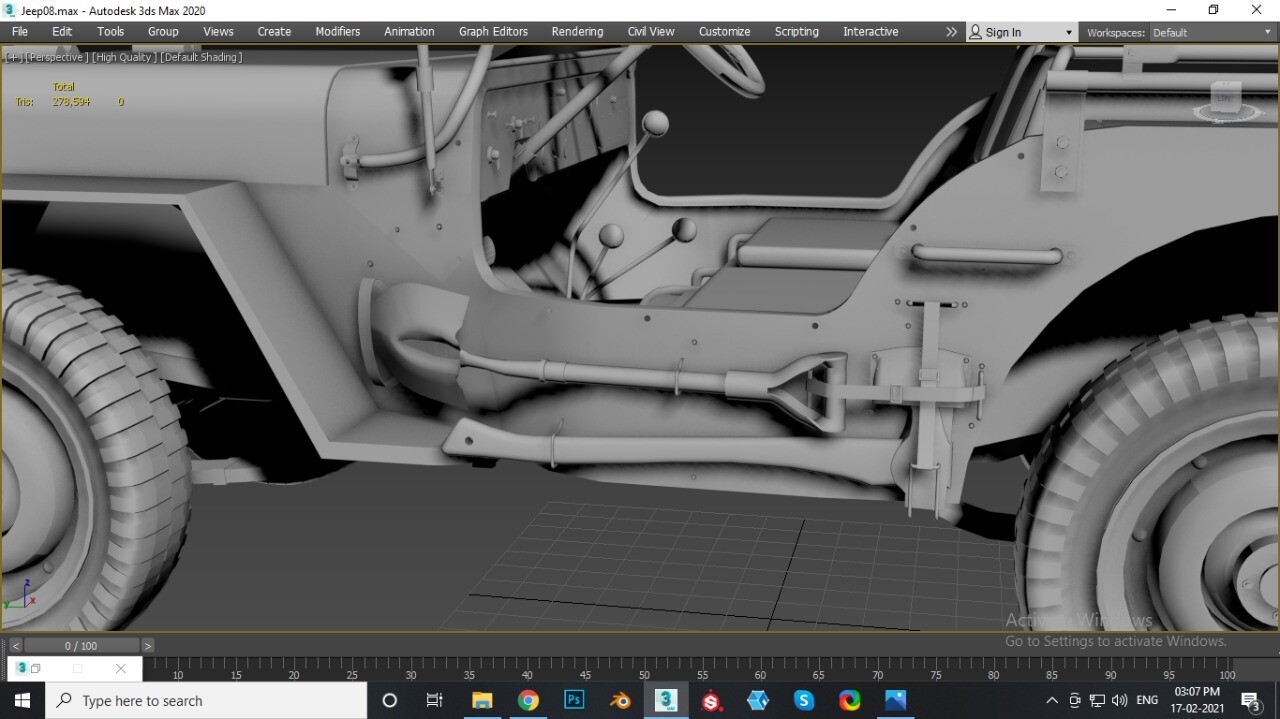Open the Tools menu
Image resolution: width=1280 pixels, height=719 pixels.
pyautogui.click(x=110, y=32)
